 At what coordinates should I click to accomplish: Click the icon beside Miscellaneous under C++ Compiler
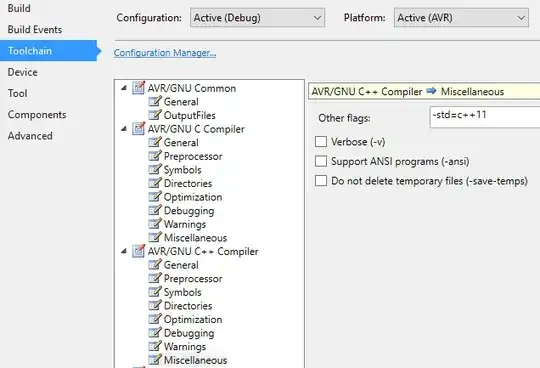155,359
